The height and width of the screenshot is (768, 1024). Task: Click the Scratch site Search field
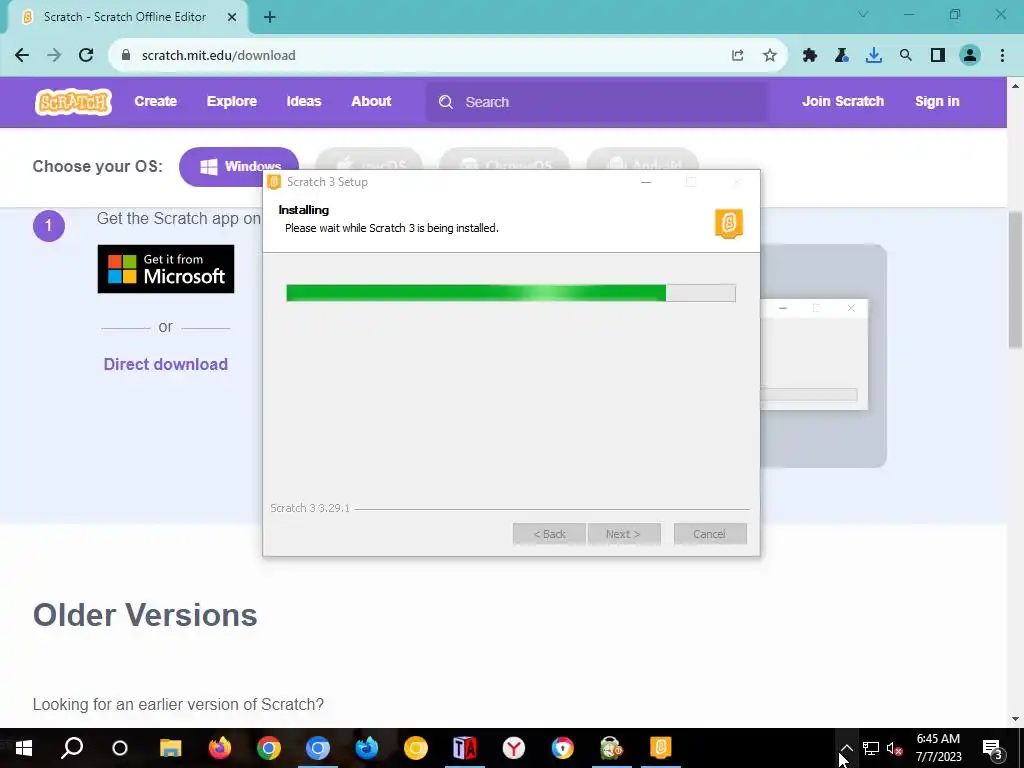click(x=597, y=102)
